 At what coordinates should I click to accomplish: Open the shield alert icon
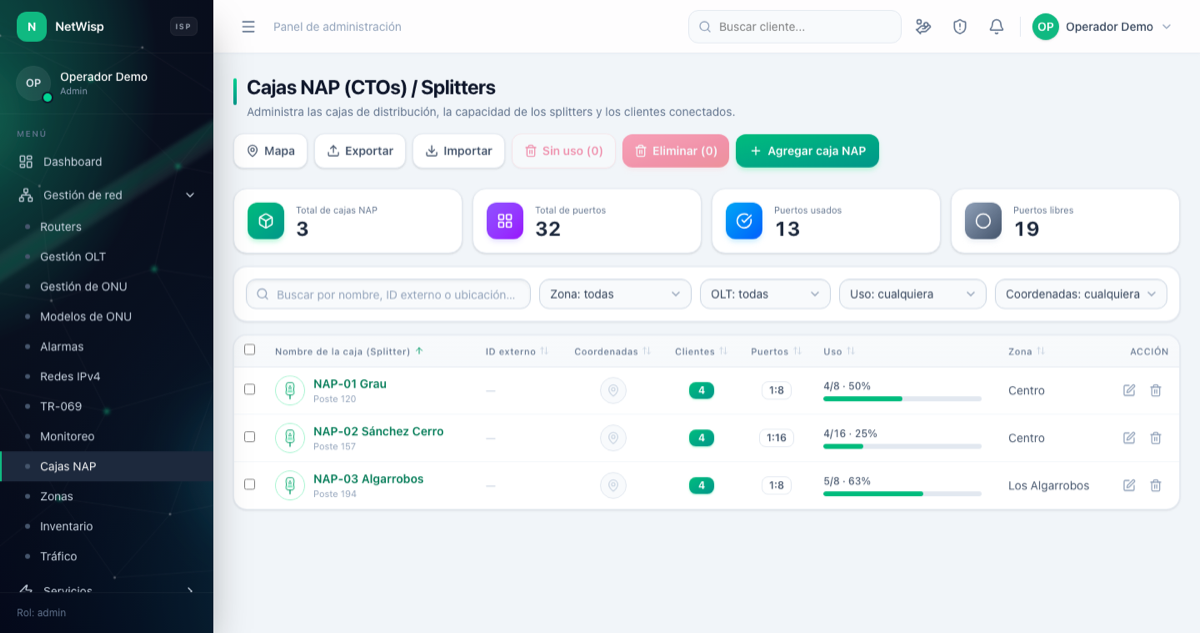pyautogui.click(x=960, y=27)
